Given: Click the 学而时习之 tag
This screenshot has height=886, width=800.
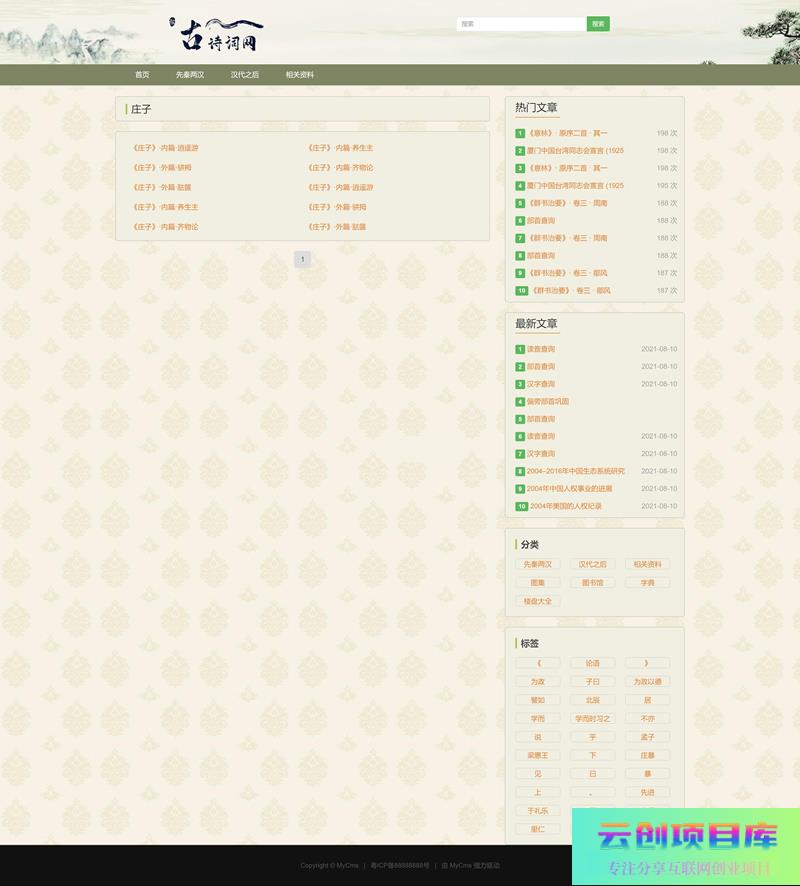Looking at the screenshot, I should click(x=593, y=719).
